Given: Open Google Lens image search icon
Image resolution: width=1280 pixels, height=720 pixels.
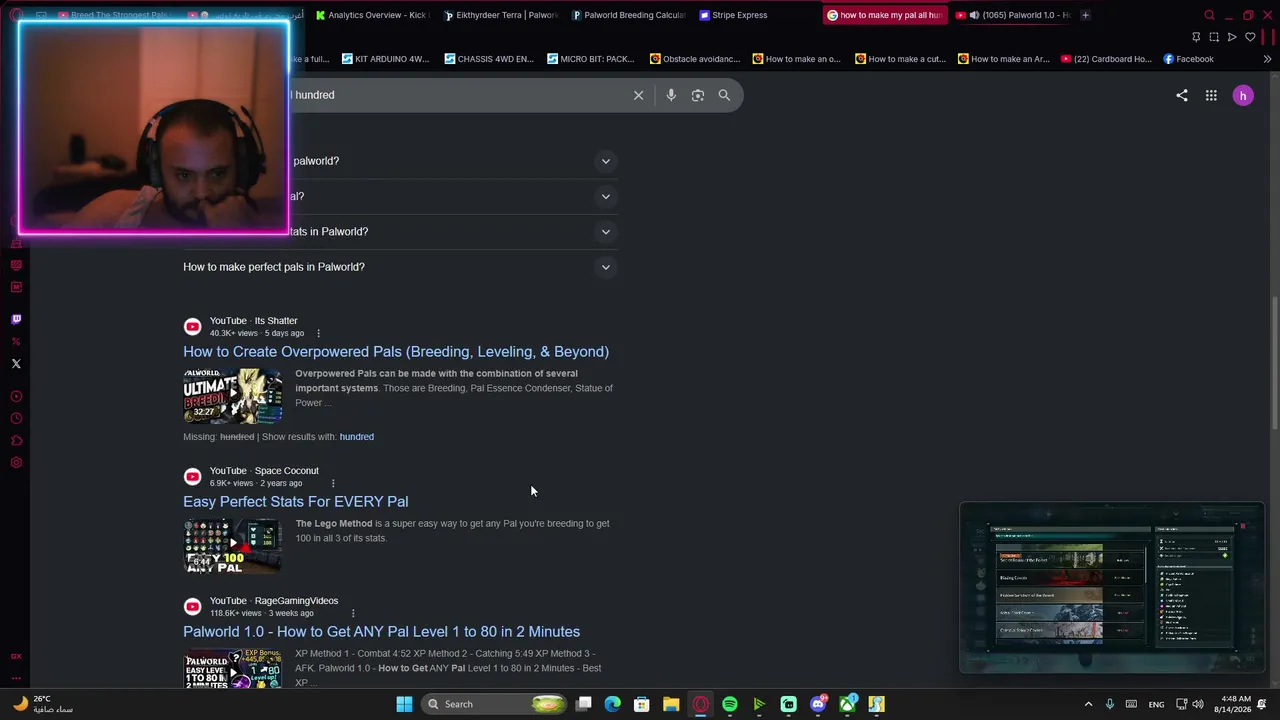Looking at the screenshot, I should 698,95.
